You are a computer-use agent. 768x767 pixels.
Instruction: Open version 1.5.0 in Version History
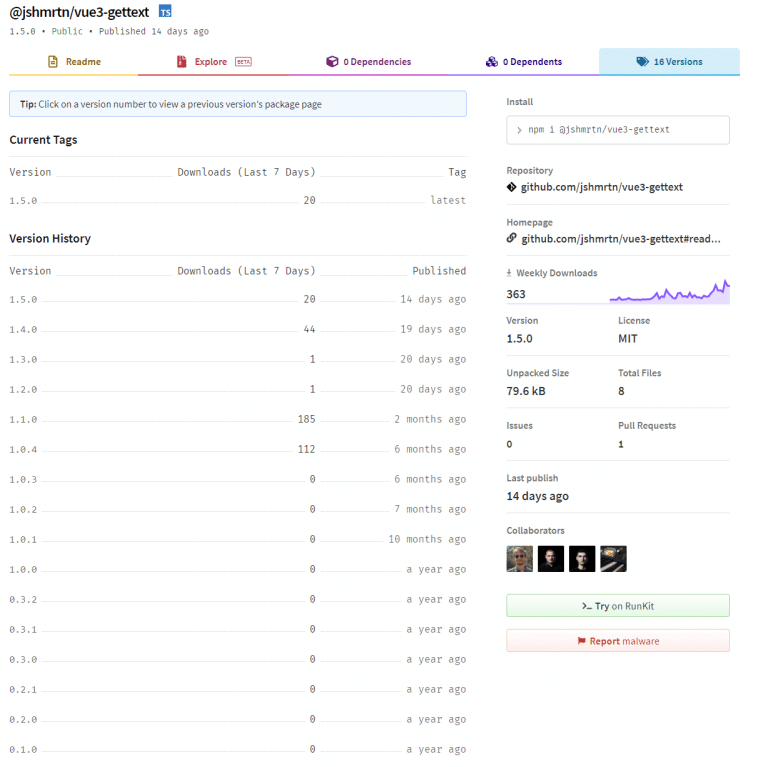pos(23,300)
